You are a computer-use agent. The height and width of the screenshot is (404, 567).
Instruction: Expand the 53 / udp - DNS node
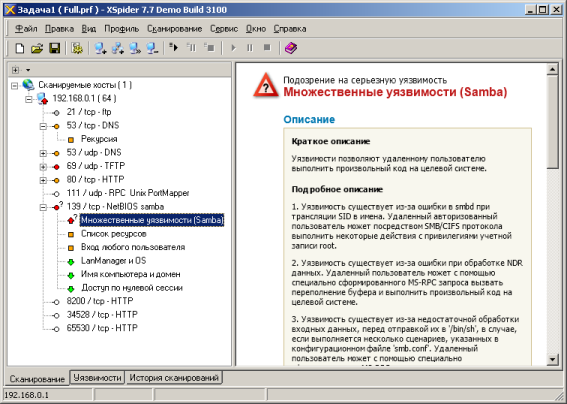pos(43,153)
